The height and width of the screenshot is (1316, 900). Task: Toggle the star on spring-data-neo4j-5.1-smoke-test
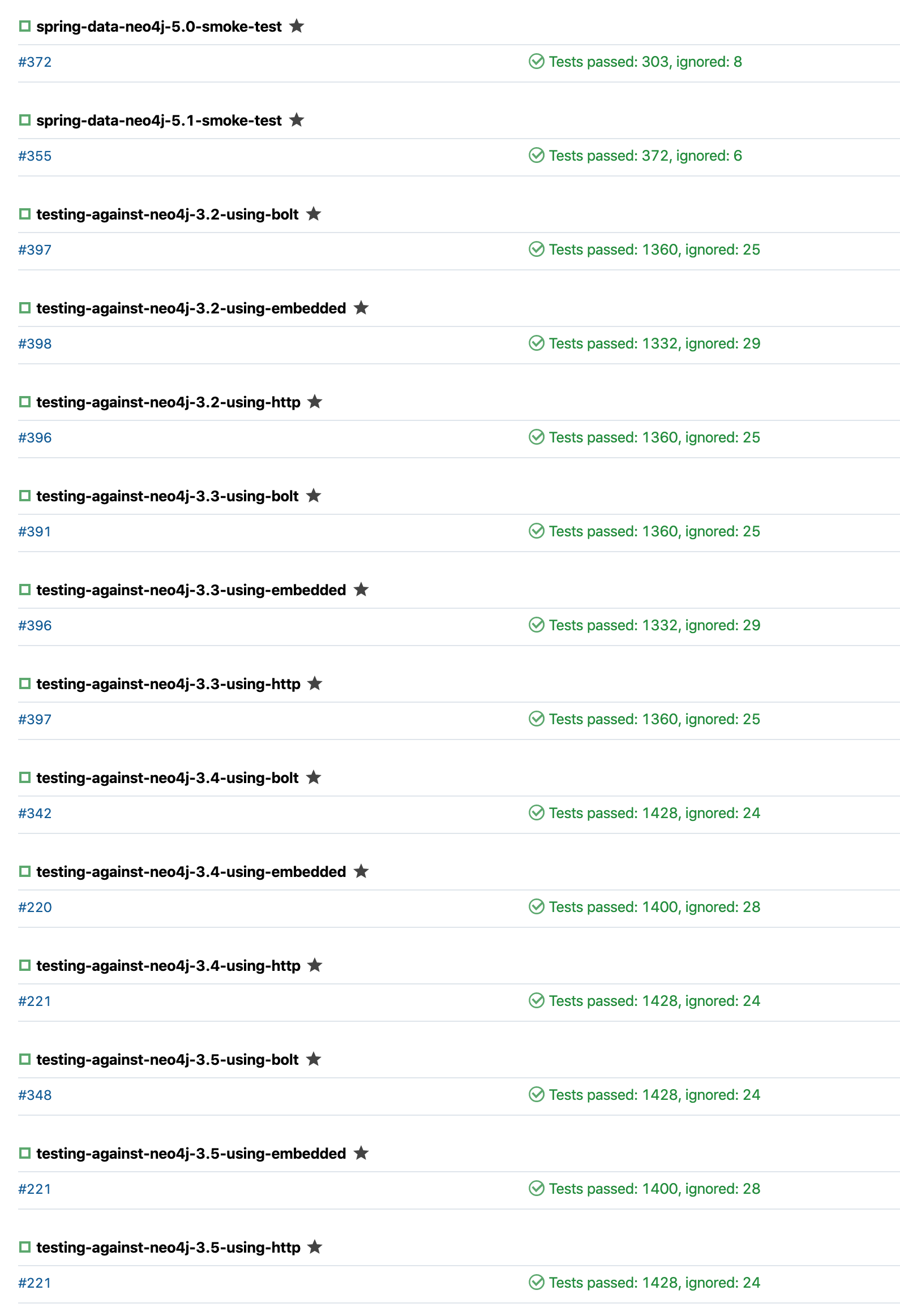(297, 120)
